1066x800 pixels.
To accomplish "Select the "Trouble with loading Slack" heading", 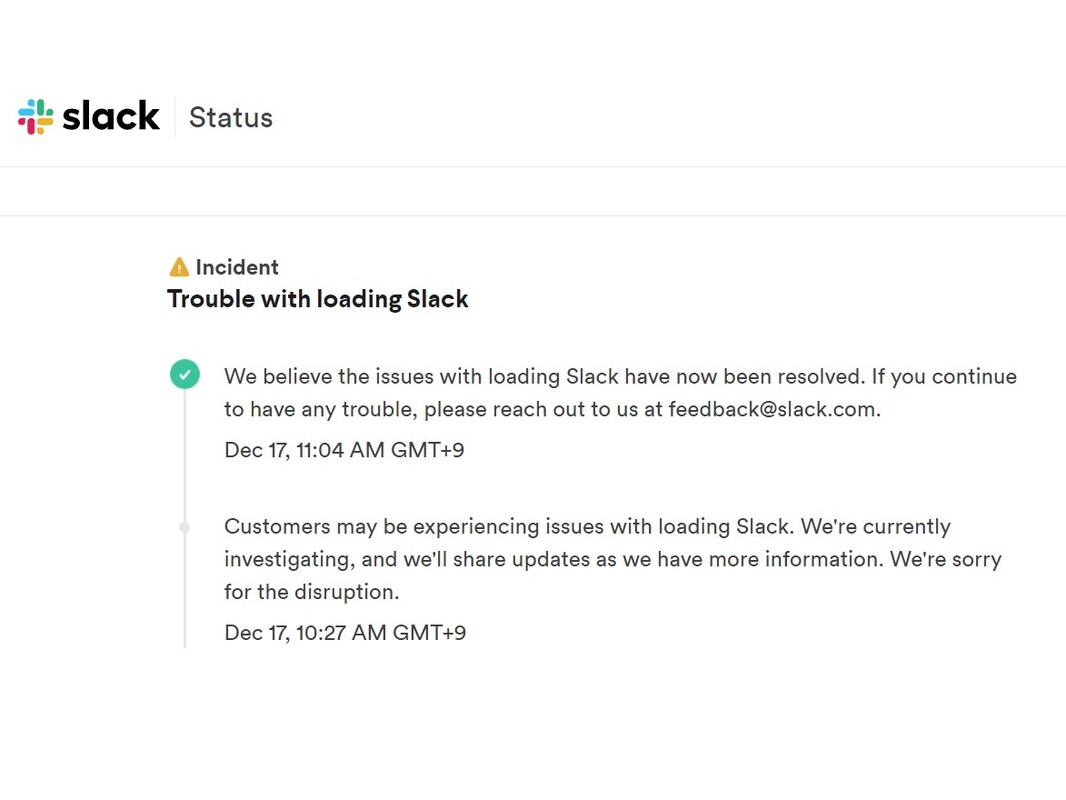I will [318, 299].
